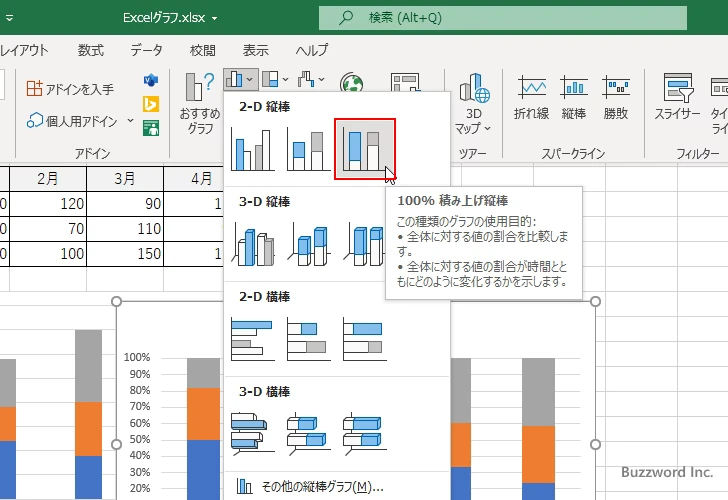This screenshot has width=728, height=500.
Task: Select the 3-D clustered bar chart
Action: coord(253,432)
